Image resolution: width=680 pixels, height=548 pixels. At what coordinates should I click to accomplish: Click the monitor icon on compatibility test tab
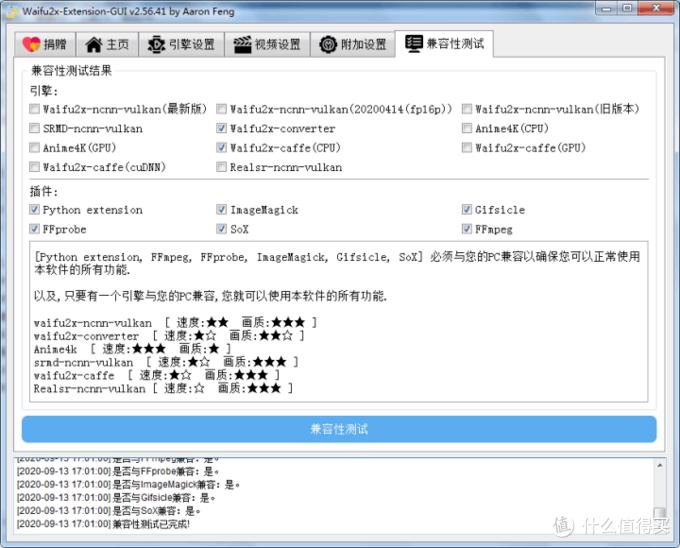pyautogui.click(x=414, y=43)
